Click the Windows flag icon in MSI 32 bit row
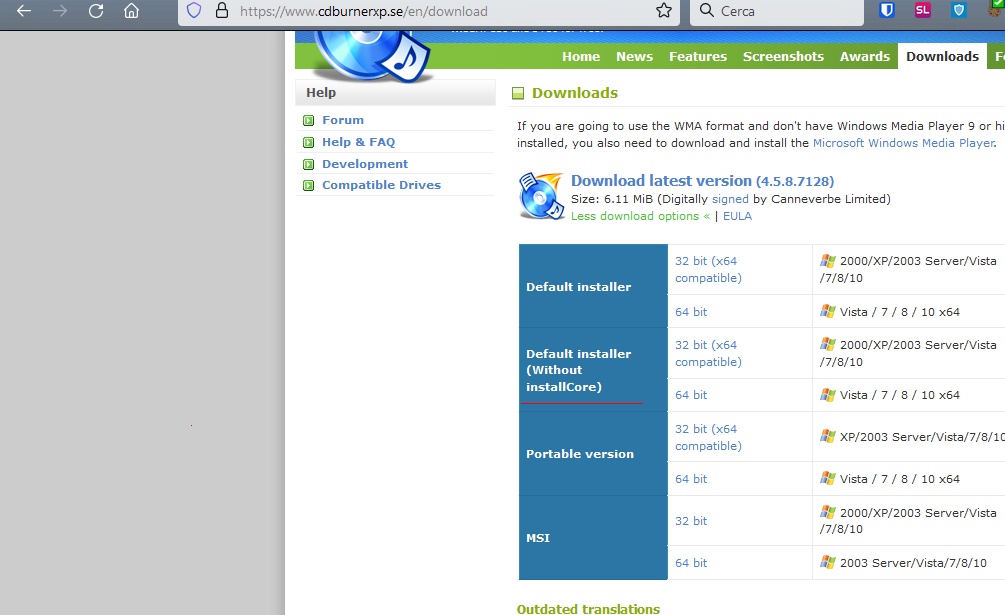The height and width of the screenshot is (615, 1005). [x=827, y=512]
